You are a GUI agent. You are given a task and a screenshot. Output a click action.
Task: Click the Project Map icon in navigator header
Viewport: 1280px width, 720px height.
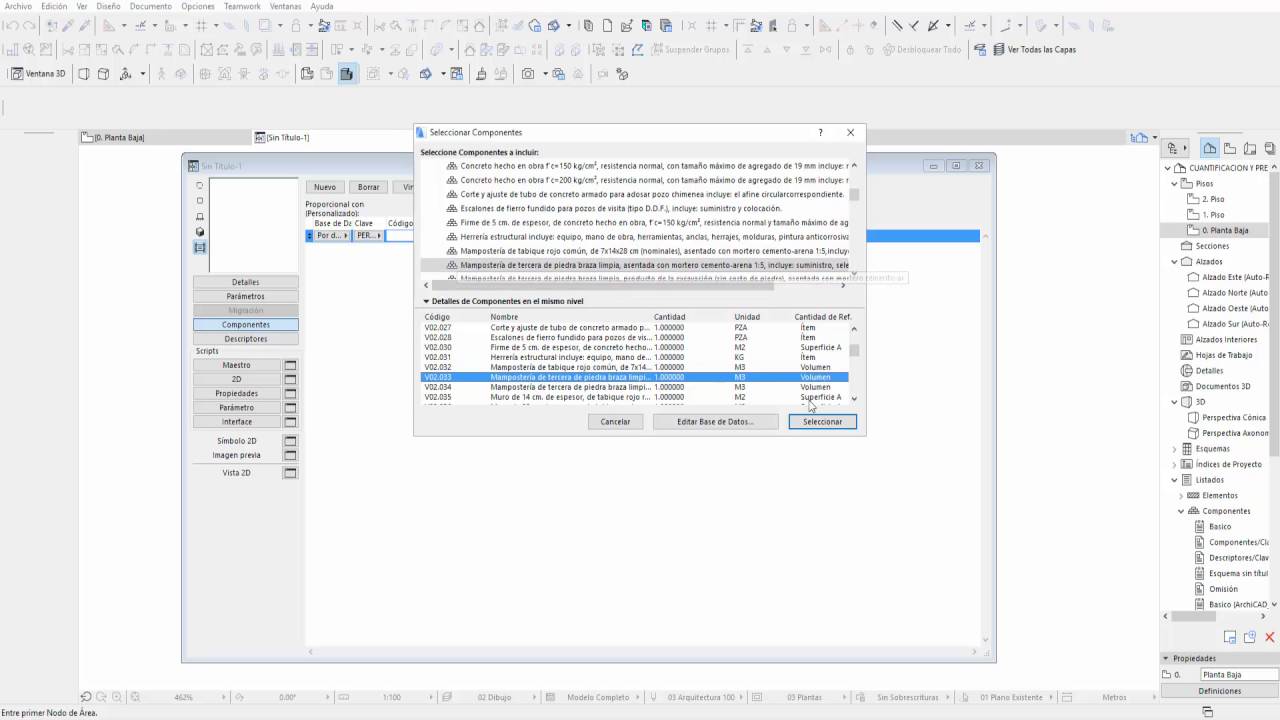(x=1210, y=148)
